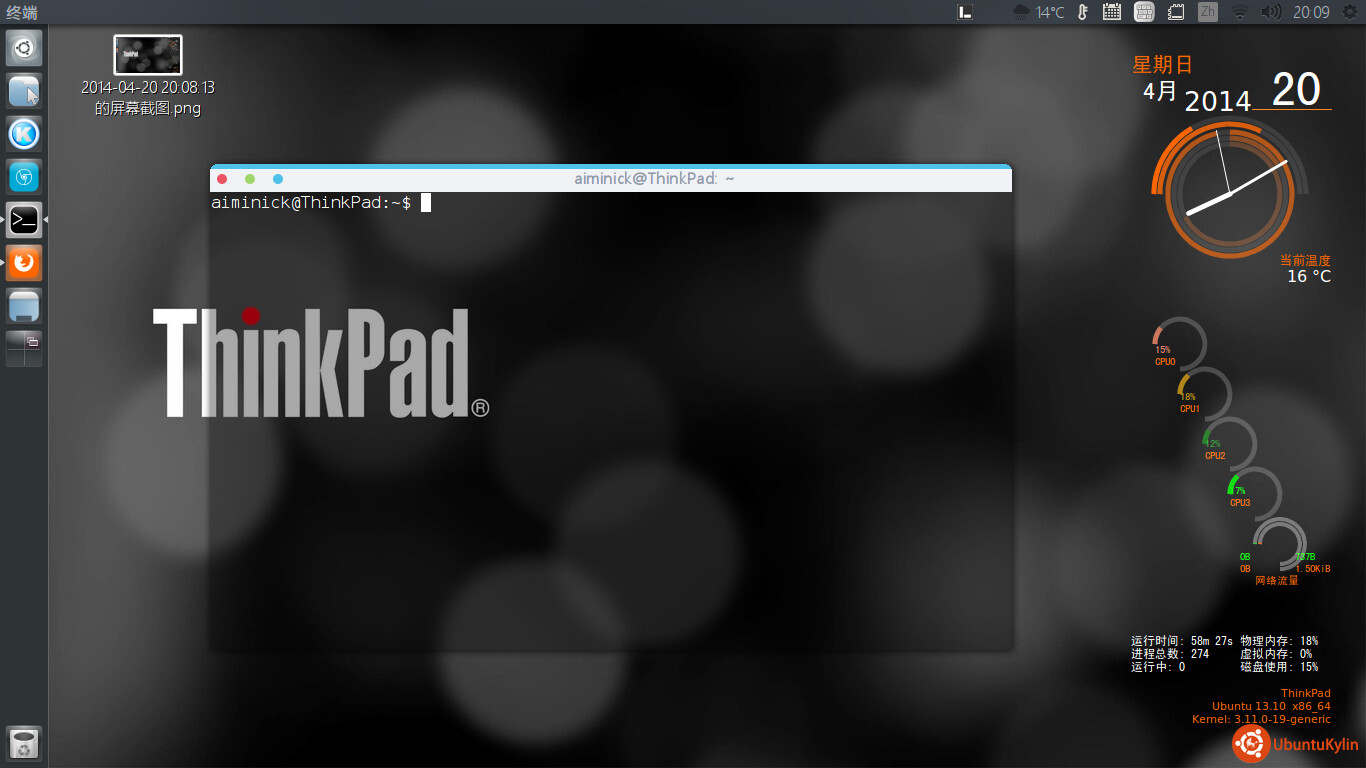Select the screenshot PNG file on desktop
Screen dimensions: 1366x768
tap(148, 56)
